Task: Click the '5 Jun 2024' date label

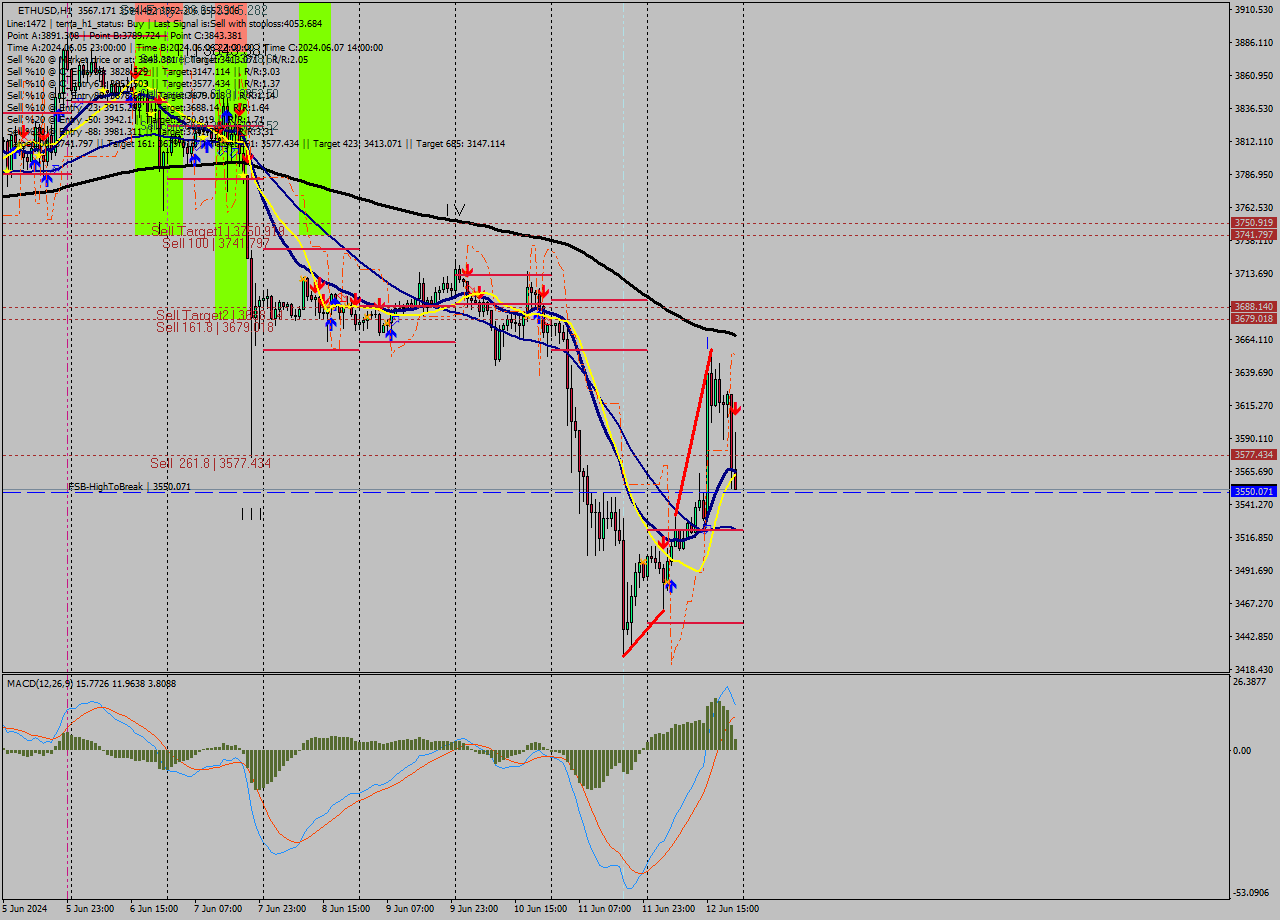Action: 25,909
